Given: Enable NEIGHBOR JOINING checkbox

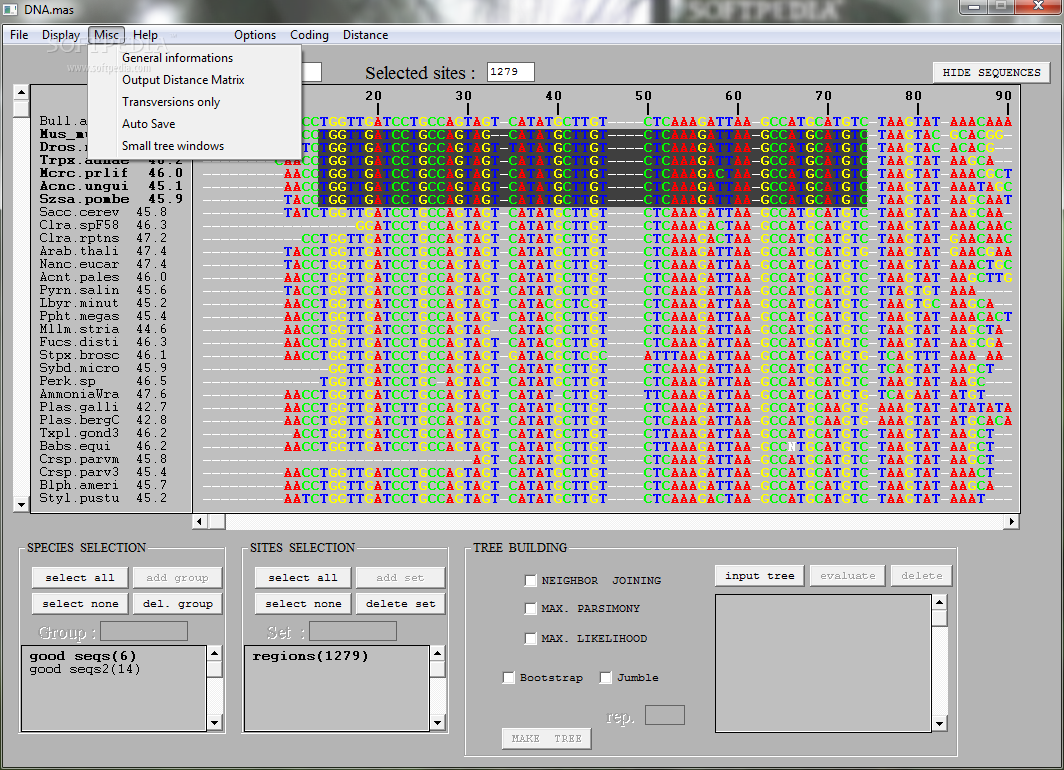Looking at the screenshot, I should 531,580.
